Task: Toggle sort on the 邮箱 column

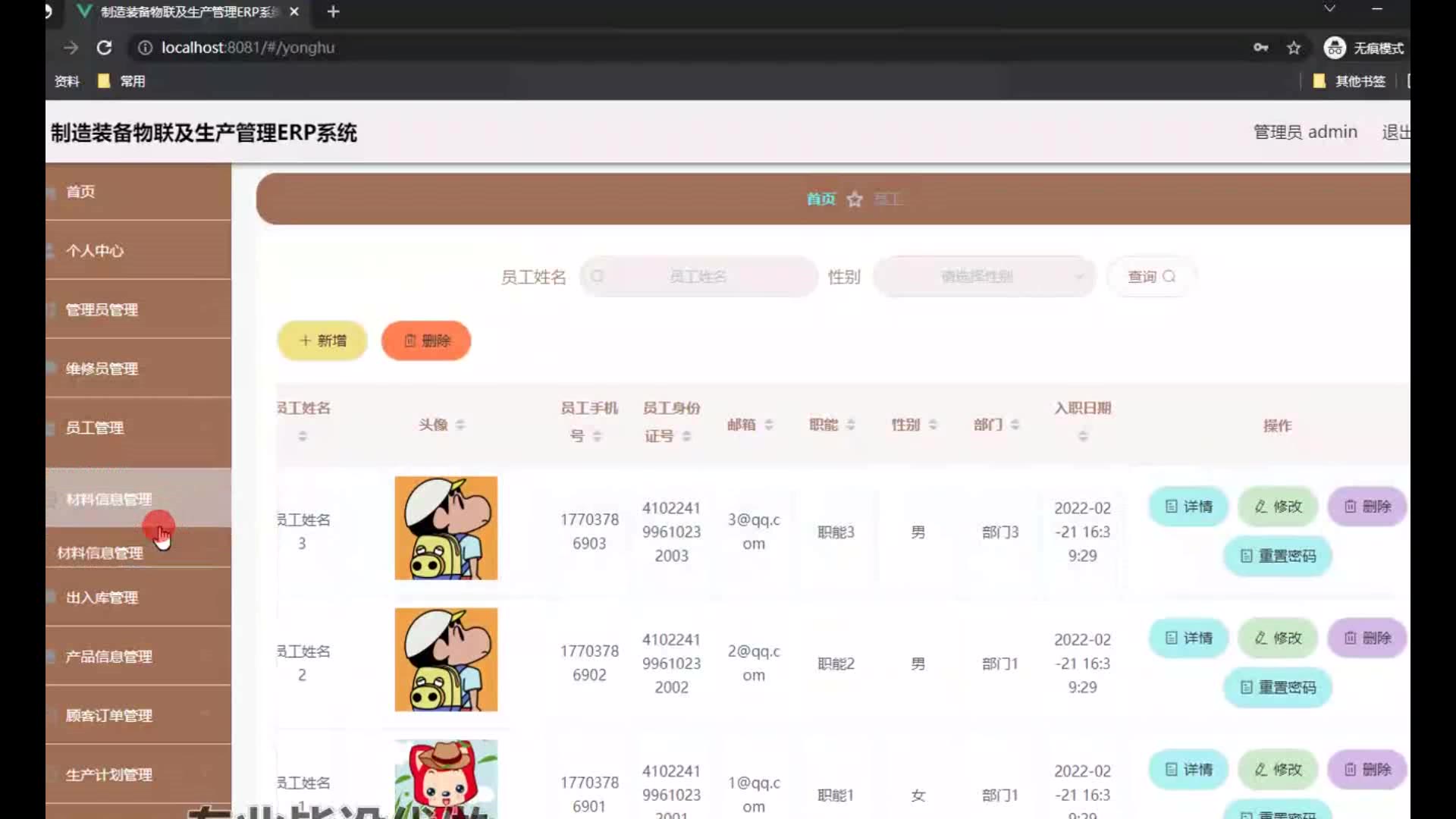Action: point(768,425)
